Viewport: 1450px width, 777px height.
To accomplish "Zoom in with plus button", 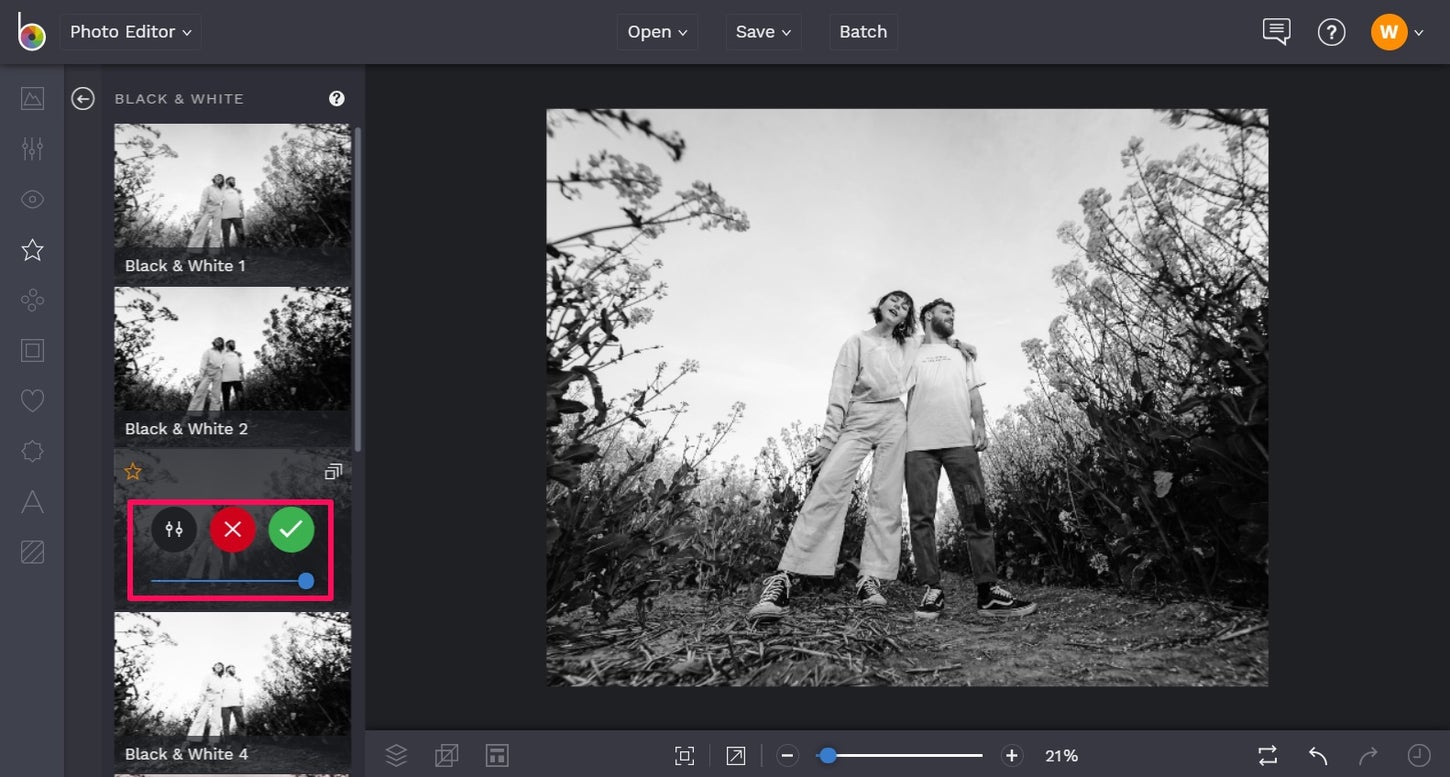I will pyautogui.click(x=1012, y=756).
